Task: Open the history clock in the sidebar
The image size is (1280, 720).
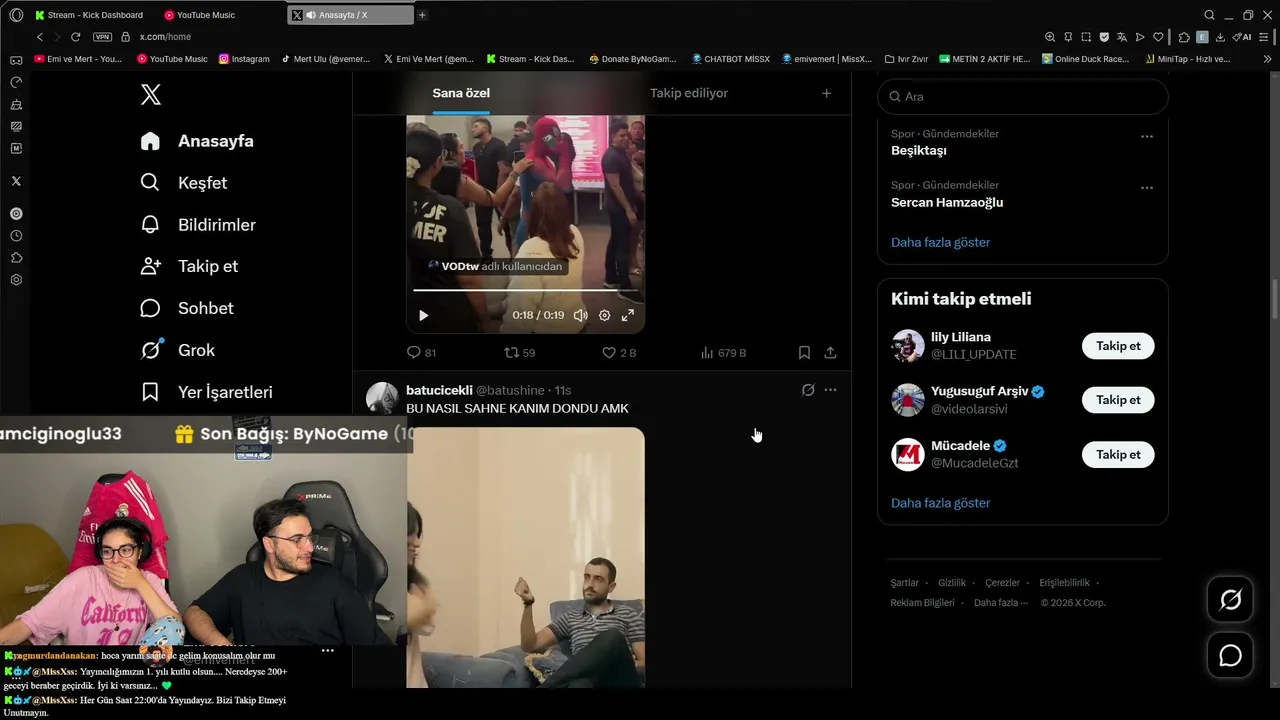Action: point(16,236)
